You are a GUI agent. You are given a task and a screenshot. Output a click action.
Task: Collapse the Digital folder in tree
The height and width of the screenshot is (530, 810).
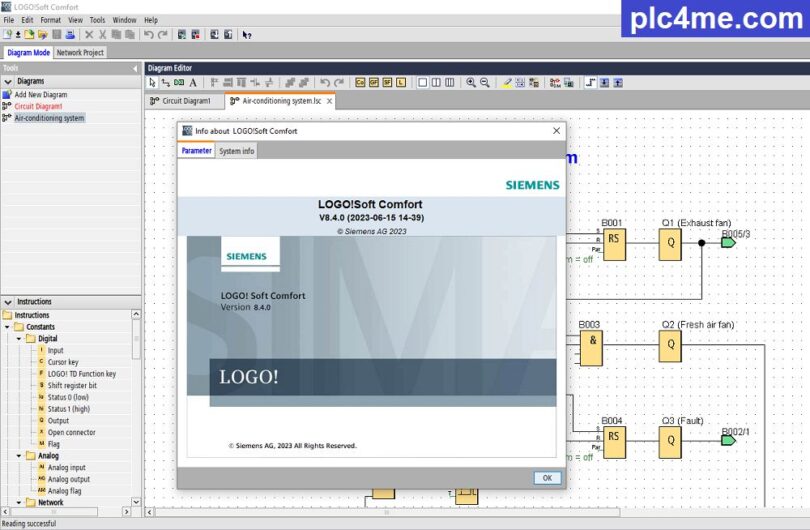18,339
